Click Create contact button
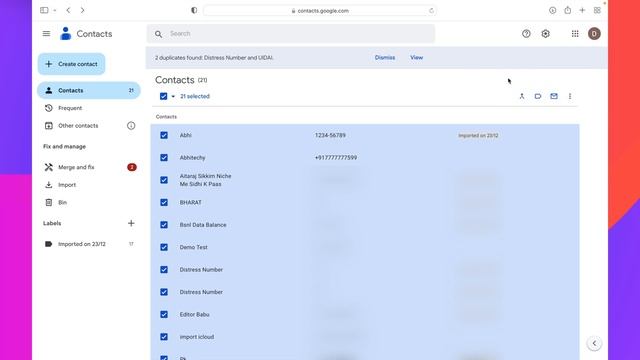Screen dimensions: 640x360 pyautogui.click(x=71, y=64)
